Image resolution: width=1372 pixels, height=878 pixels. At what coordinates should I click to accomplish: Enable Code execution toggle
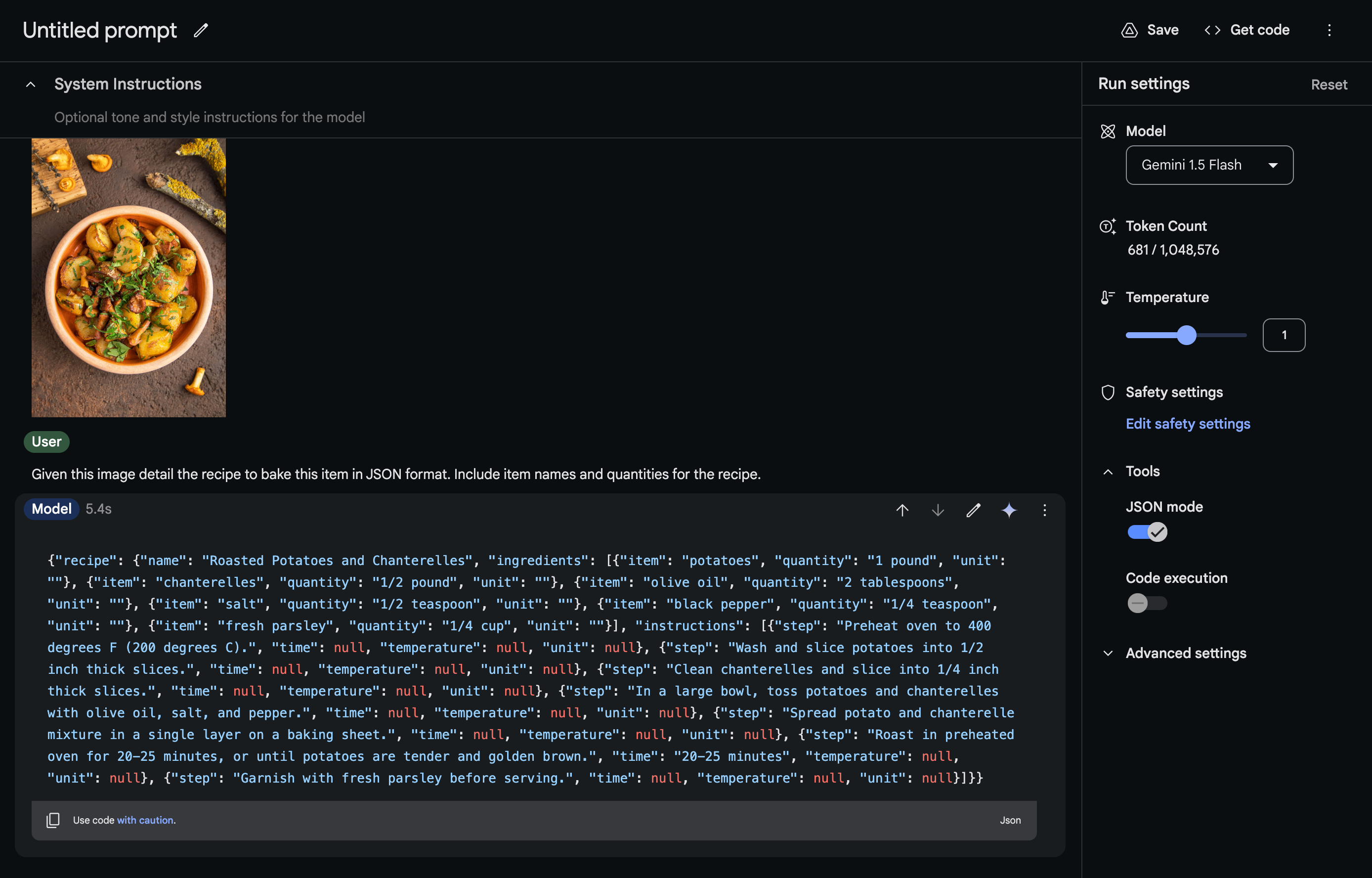click(1147, 603)
